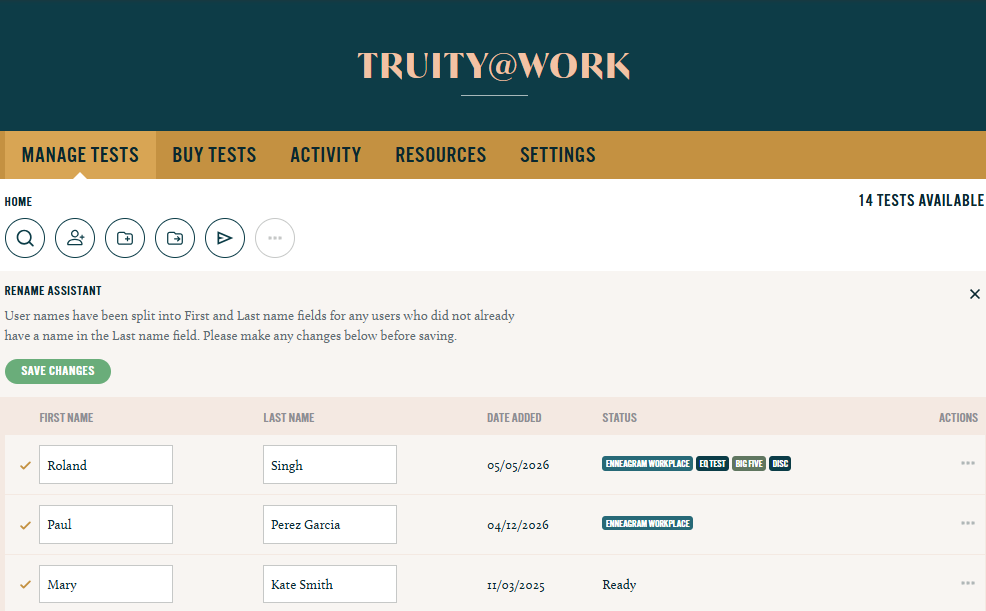Click the Home breadcrumb
Image resolution: width=986 pixels, height=611 pixels.
pos(18,202)
